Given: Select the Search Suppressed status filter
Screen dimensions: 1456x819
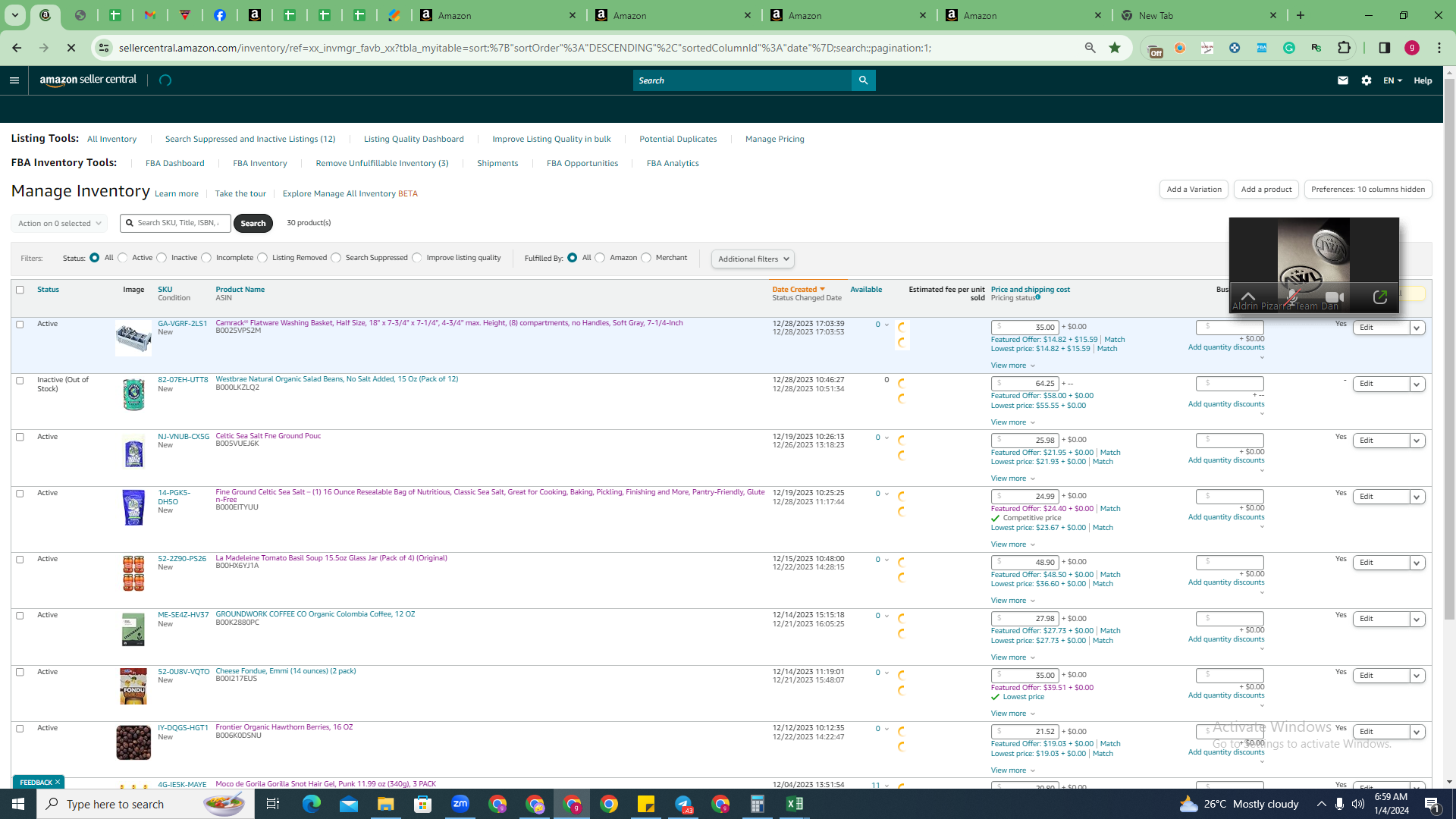Looking at the screenshot, I should (336, 258).
